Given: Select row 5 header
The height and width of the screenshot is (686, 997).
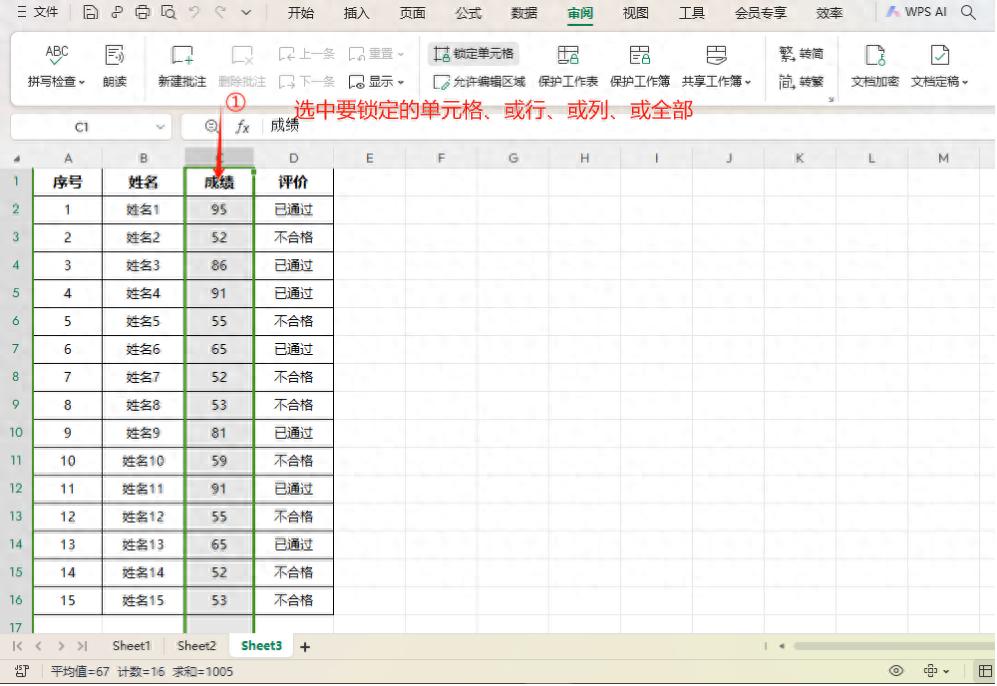Looking at the screenshot, I should tap(15, 293).
